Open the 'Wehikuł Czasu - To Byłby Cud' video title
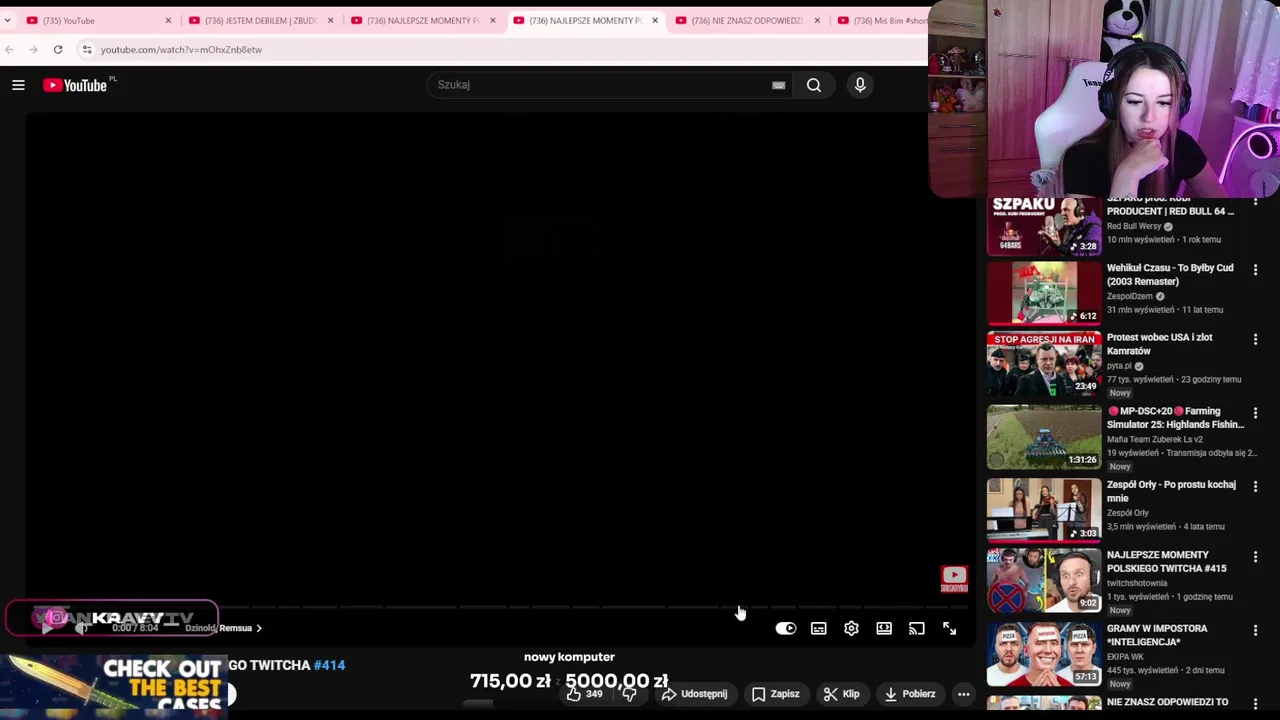This screenshot has width=1280, height=720. [x=1170, y=275]
